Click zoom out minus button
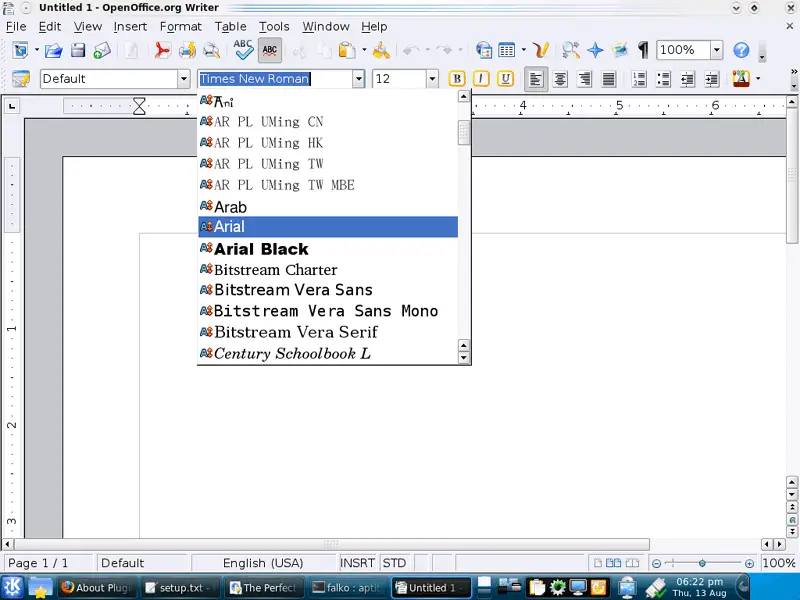The height and width of the screenshot is (600, 800). (x=657, y=563)
